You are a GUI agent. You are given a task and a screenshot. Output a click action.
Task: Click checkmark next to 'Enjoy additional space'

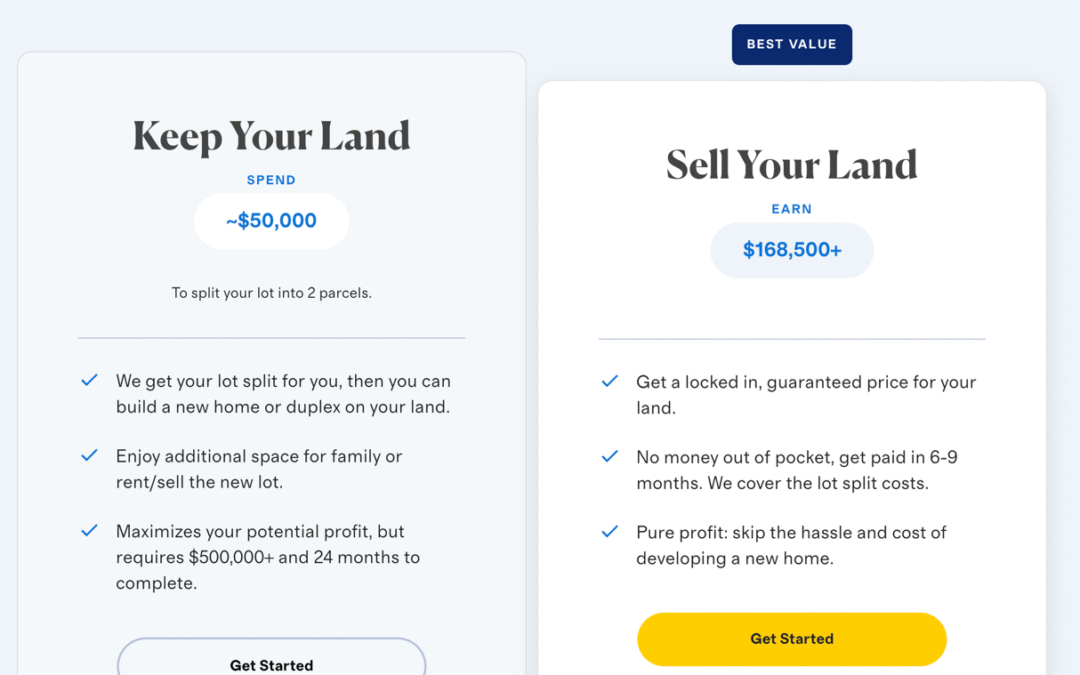90,455
